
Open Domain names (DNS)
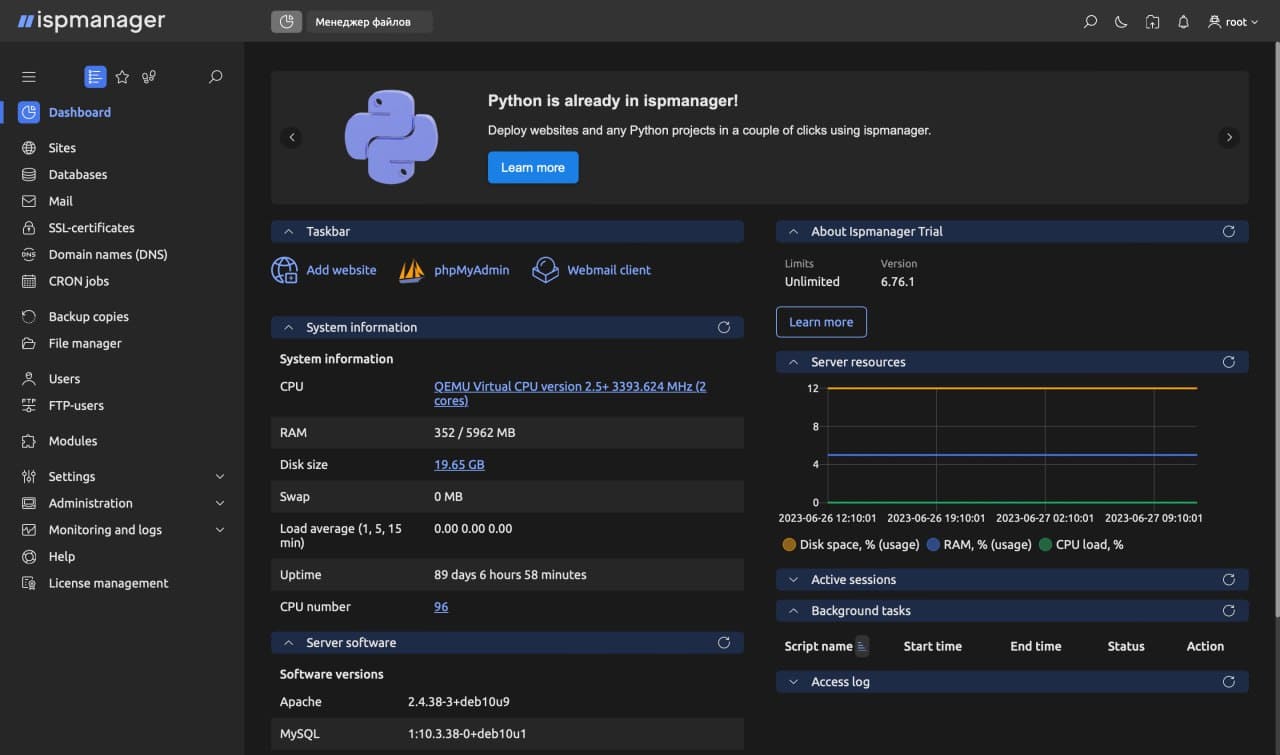[x=108, y=254]
